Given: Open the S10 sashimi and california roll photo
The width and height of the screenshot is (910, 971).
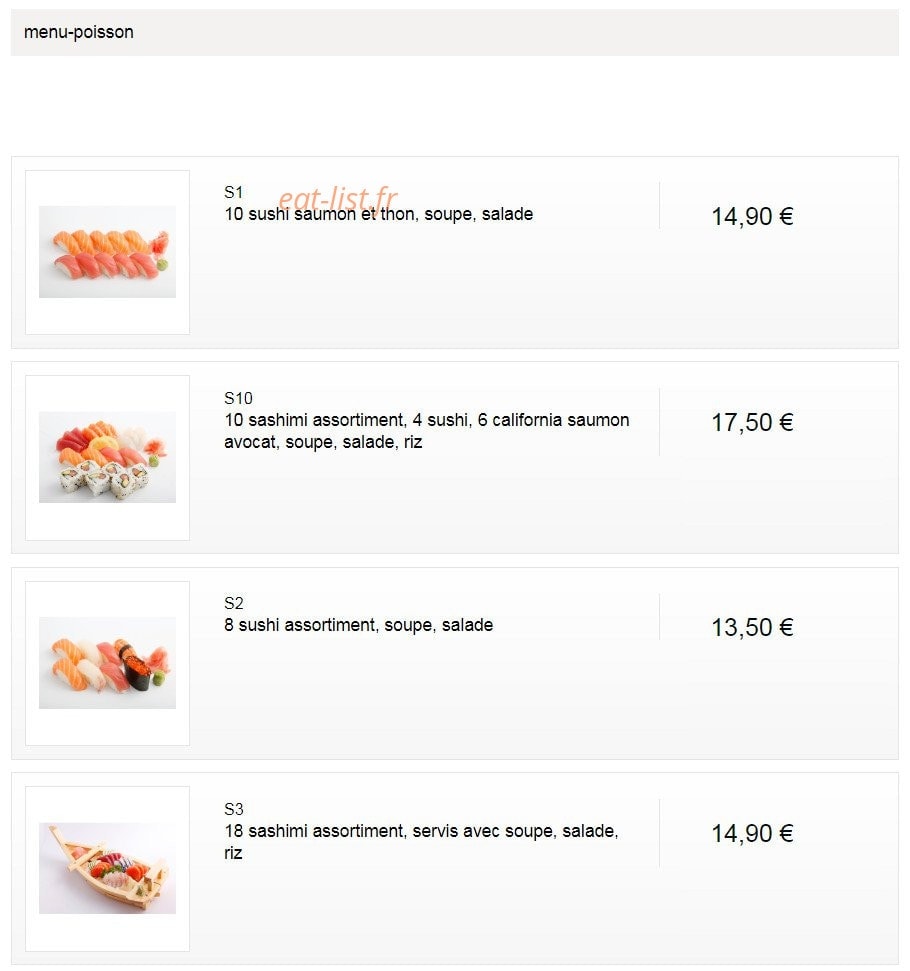Looking at the screenshot, I should 107,457.
